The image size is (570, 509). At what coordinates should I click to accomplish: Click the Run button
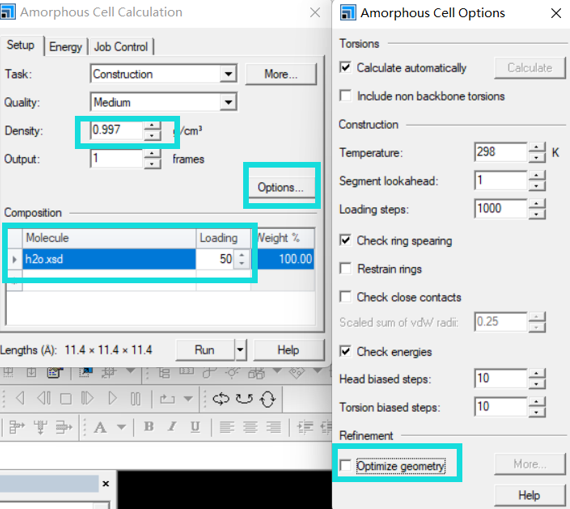point(205,350)
